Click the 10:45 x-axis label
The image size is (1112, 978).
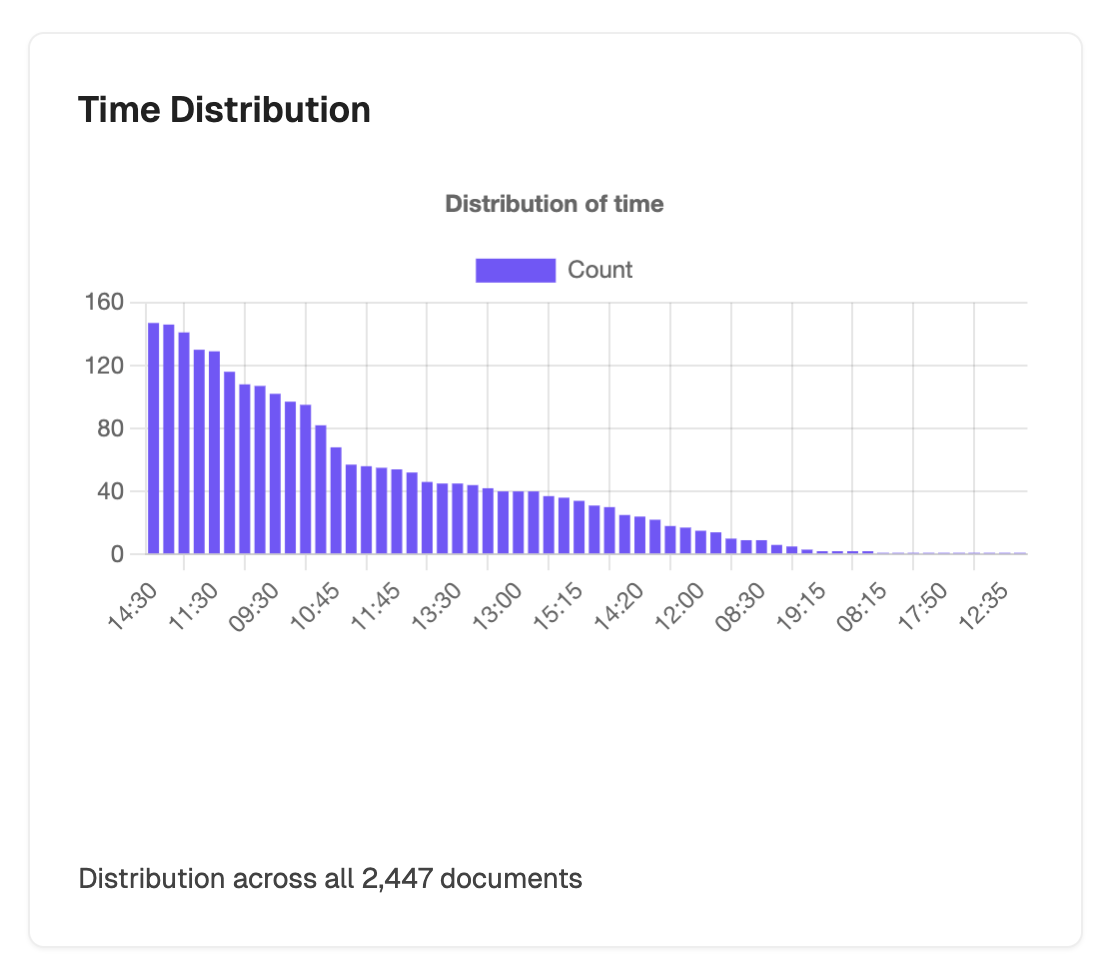pos(316,606)
